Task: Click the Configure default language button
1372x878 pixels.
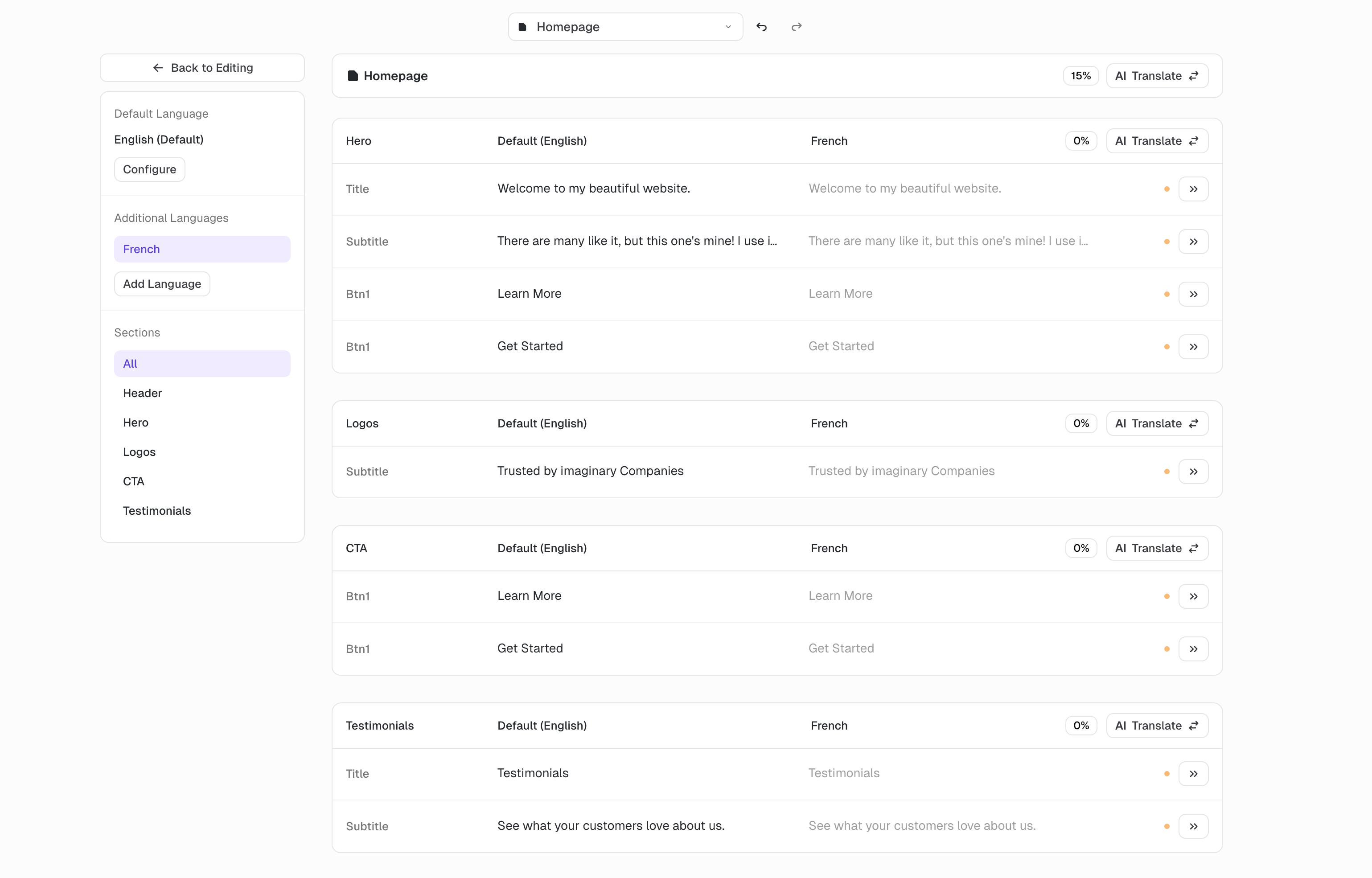Action: click(149, 169)
